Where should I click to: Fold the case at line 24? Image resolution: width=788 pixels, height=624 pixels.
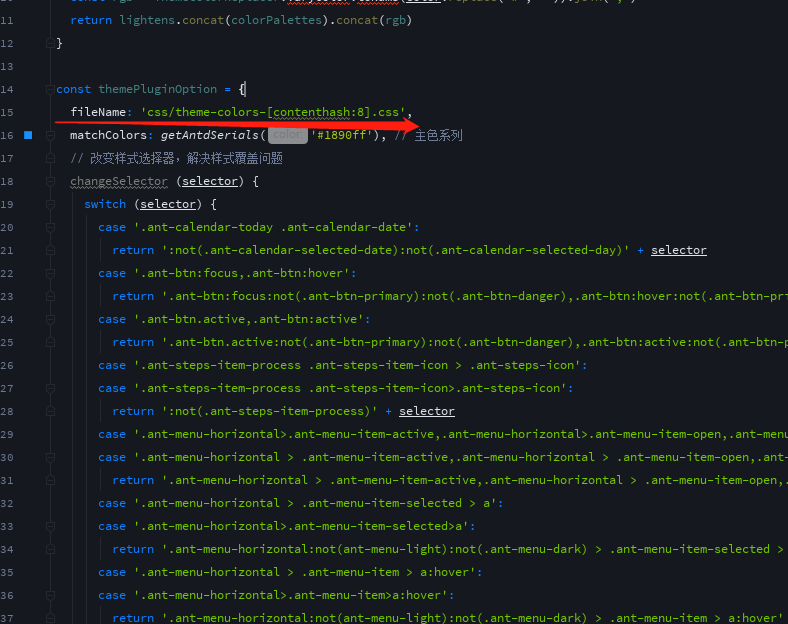click(x=50, y=319)
